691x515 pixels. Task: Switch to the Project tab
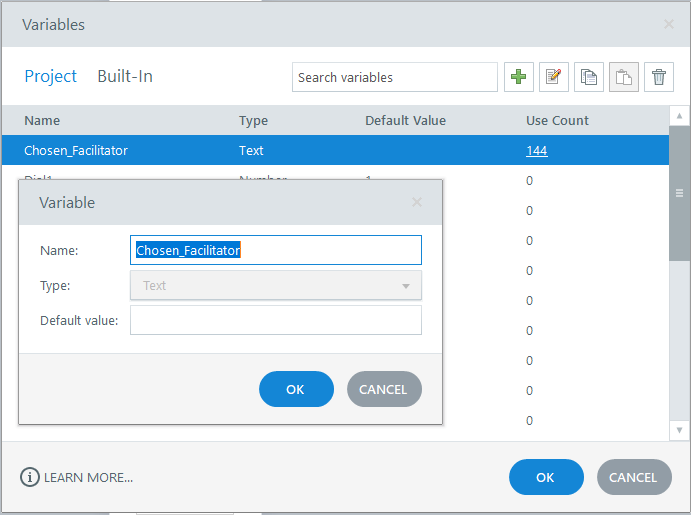[51, 76]
